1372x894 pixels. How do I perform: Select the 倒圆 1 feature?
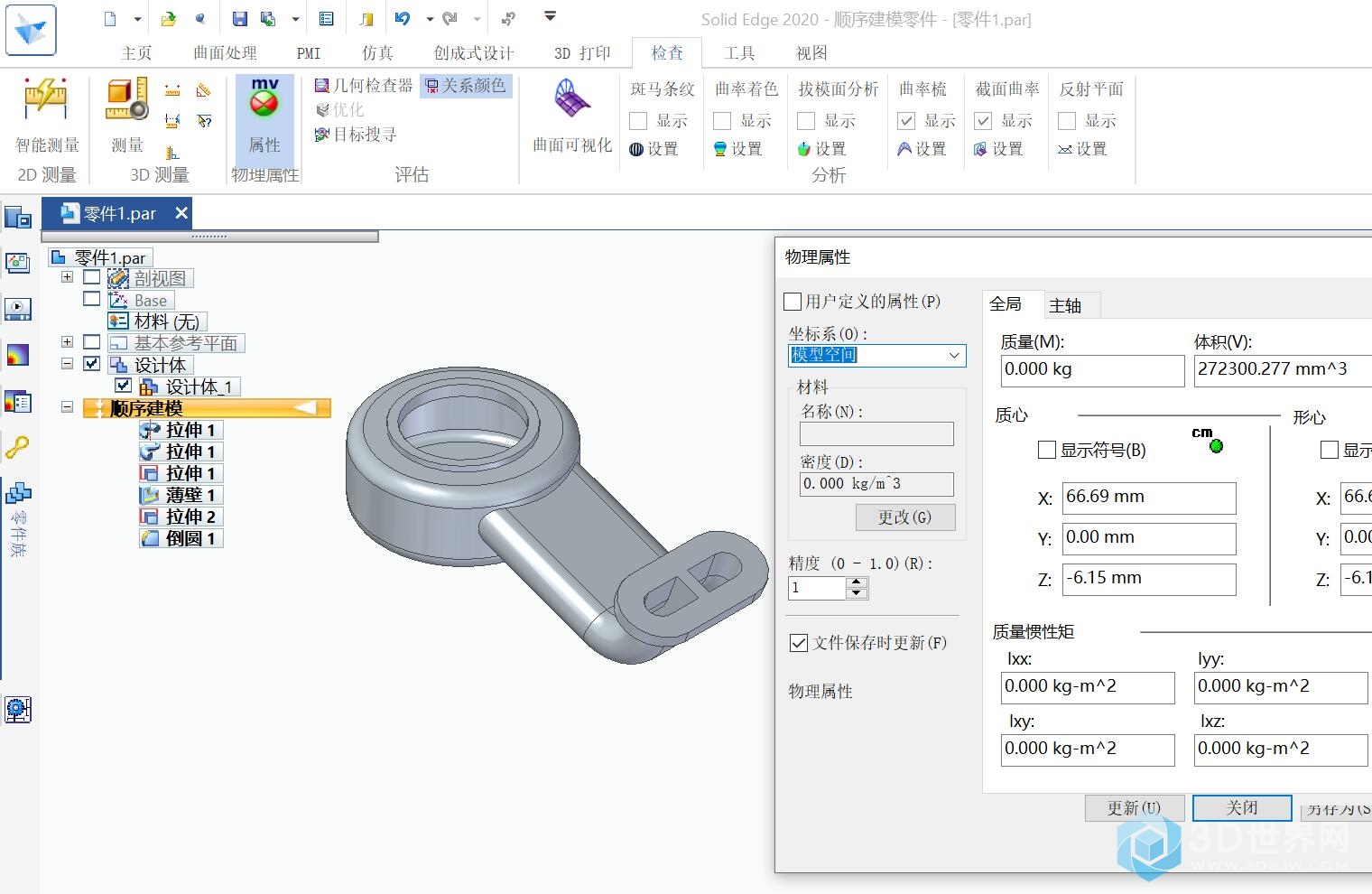coord(181,538)
